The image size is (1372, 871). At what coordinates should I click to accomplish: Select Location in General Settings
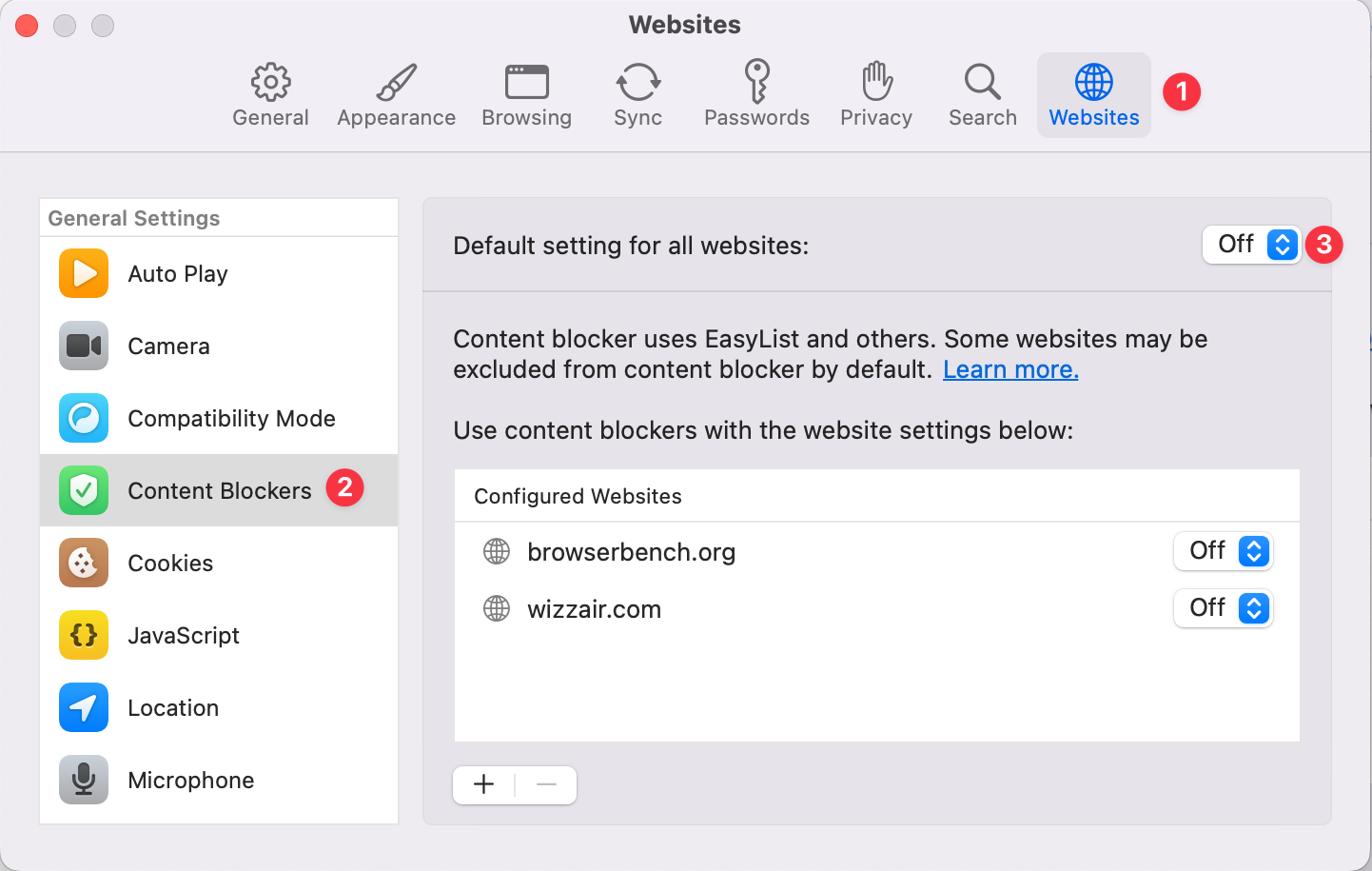point(173,707)
